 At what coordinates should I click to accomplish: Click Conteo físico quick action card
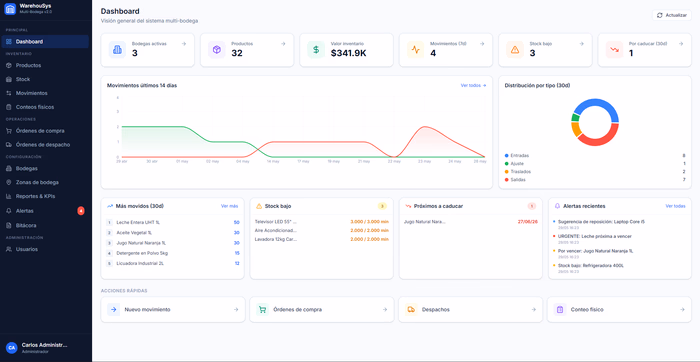point(620,309)
